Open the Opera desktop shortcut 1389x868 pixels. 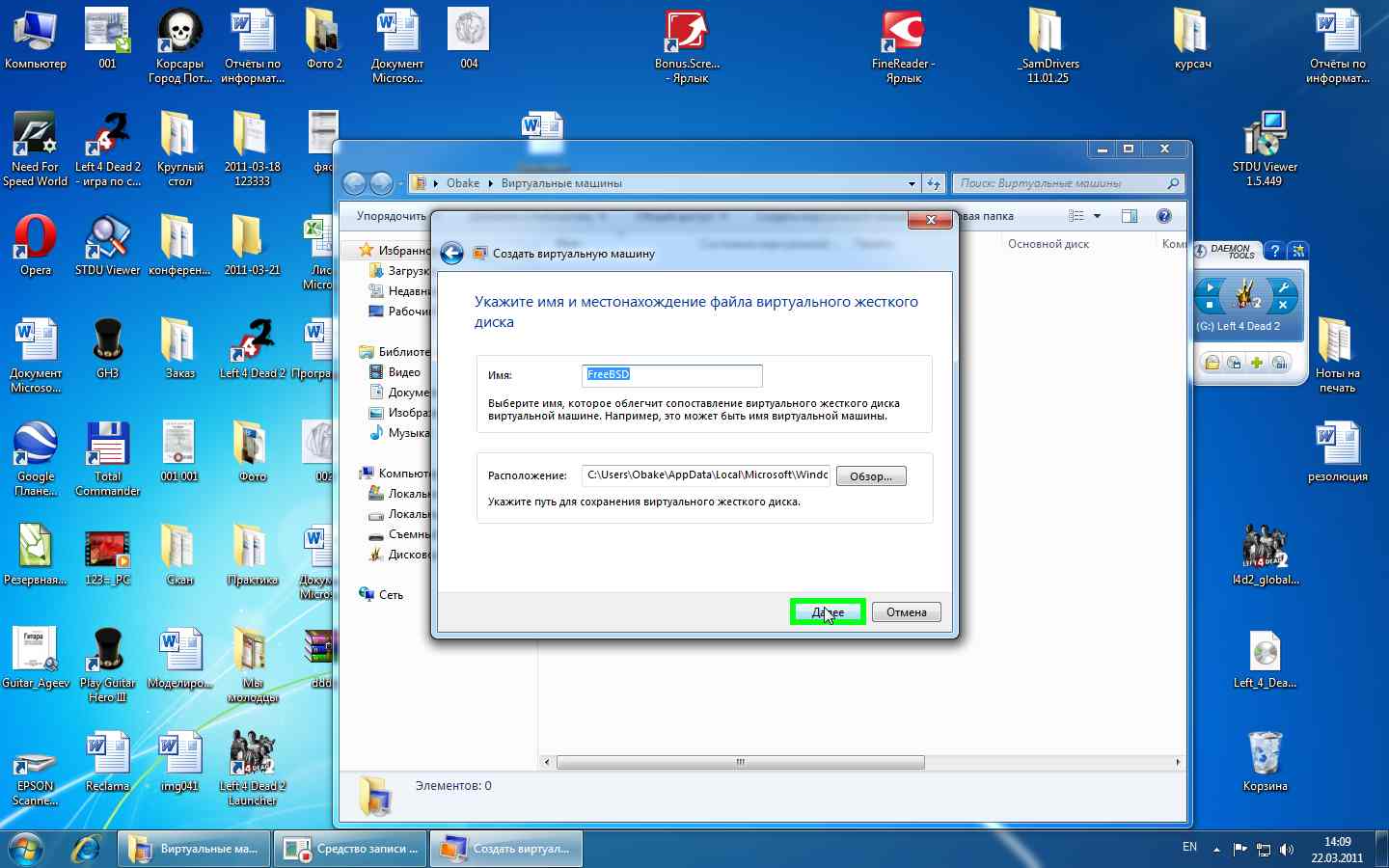[36, 244]
